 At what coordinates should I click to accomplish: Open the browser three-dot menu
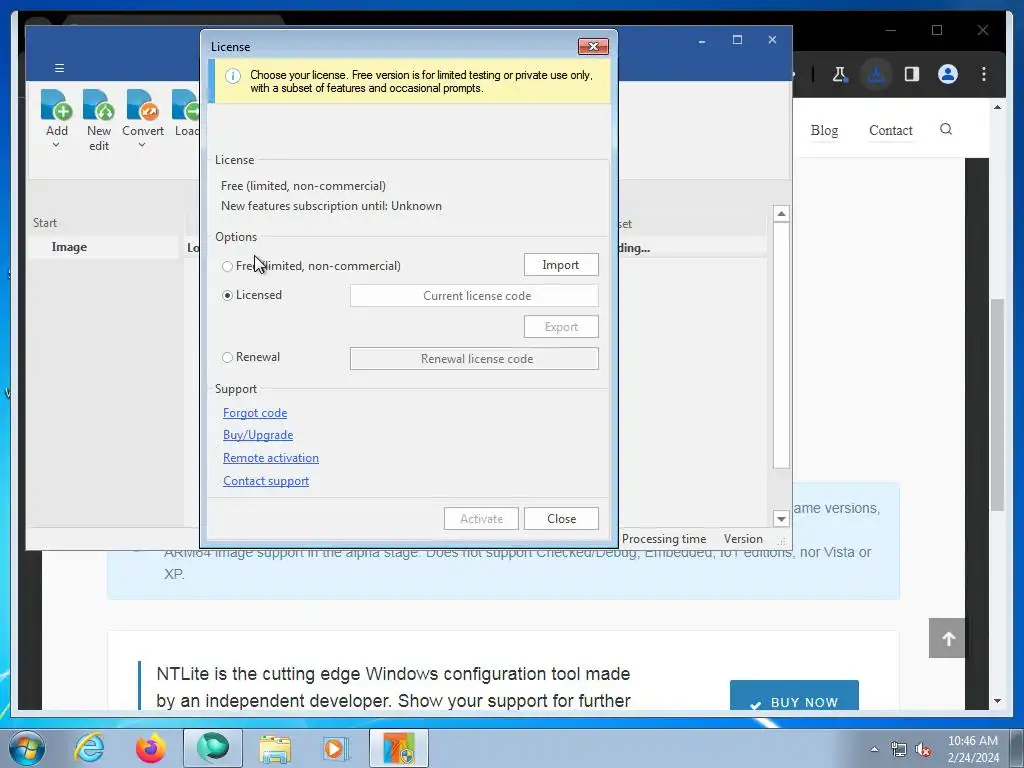pos(984,74)
